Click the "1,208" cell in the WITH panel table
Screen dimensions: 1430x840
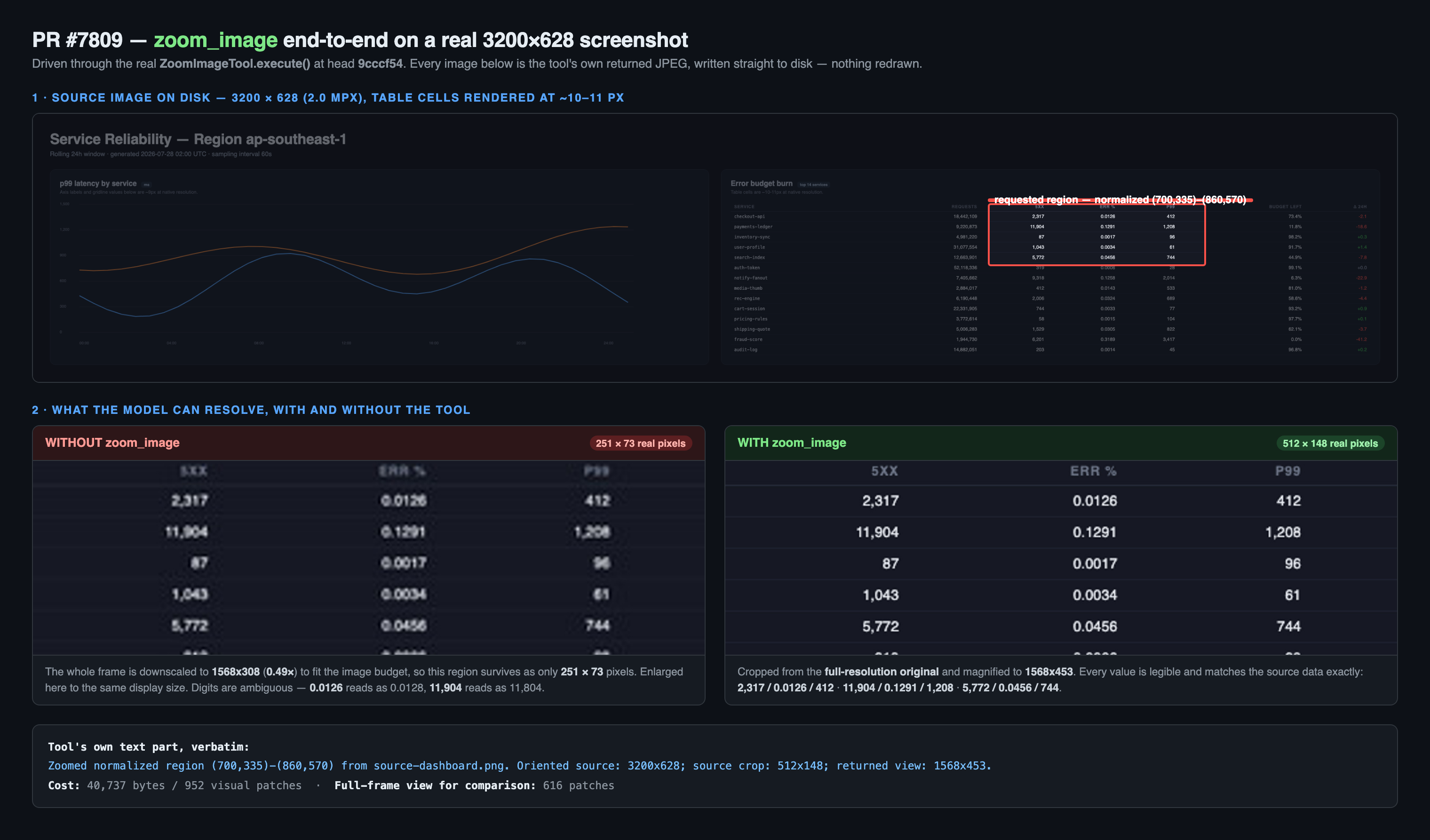pos(1283,532)
